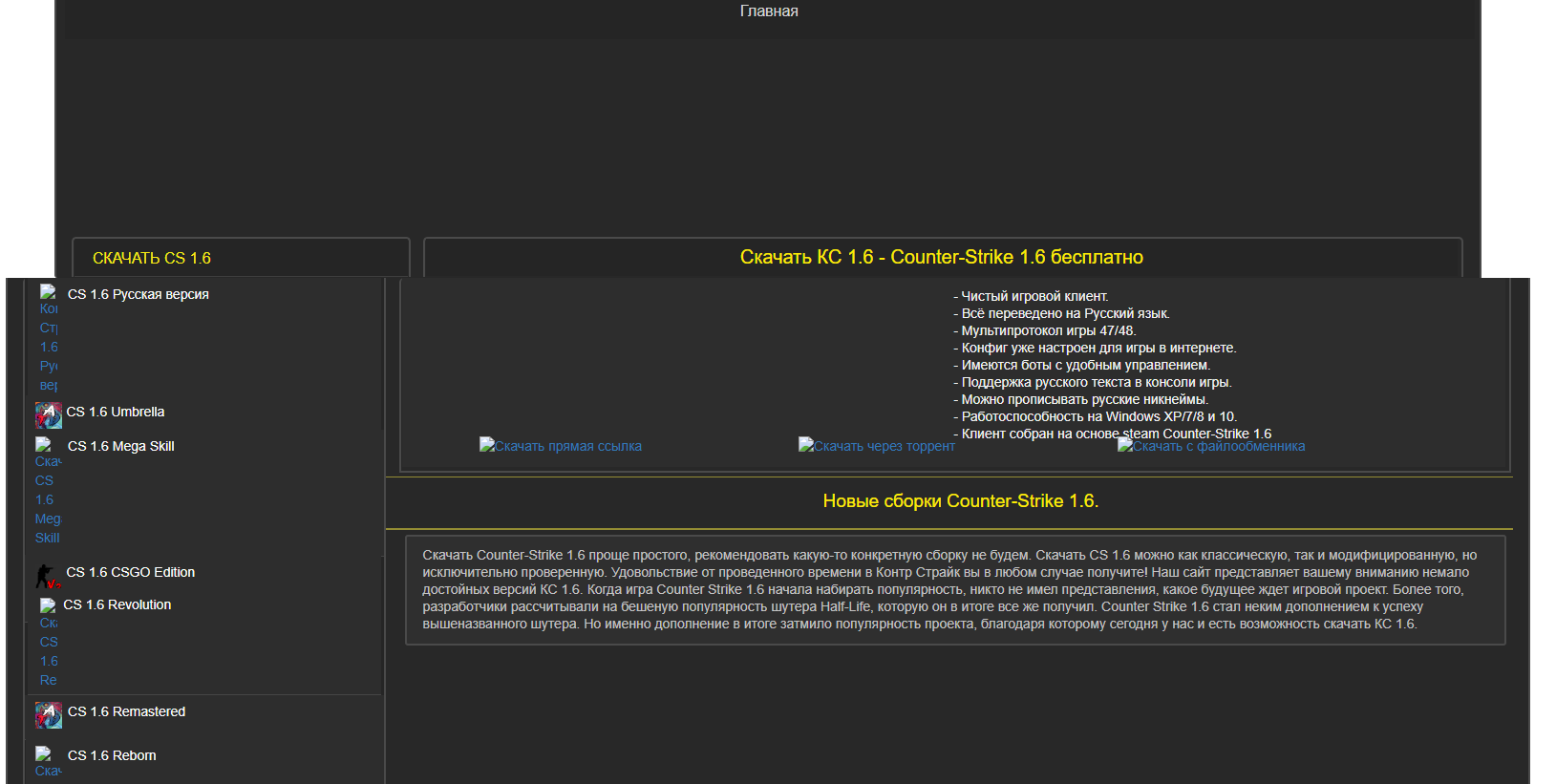The width and height of the screenshot is (1556, 784).
Task: Open CS 1.6 Remastered link
Action: point(127,711)
